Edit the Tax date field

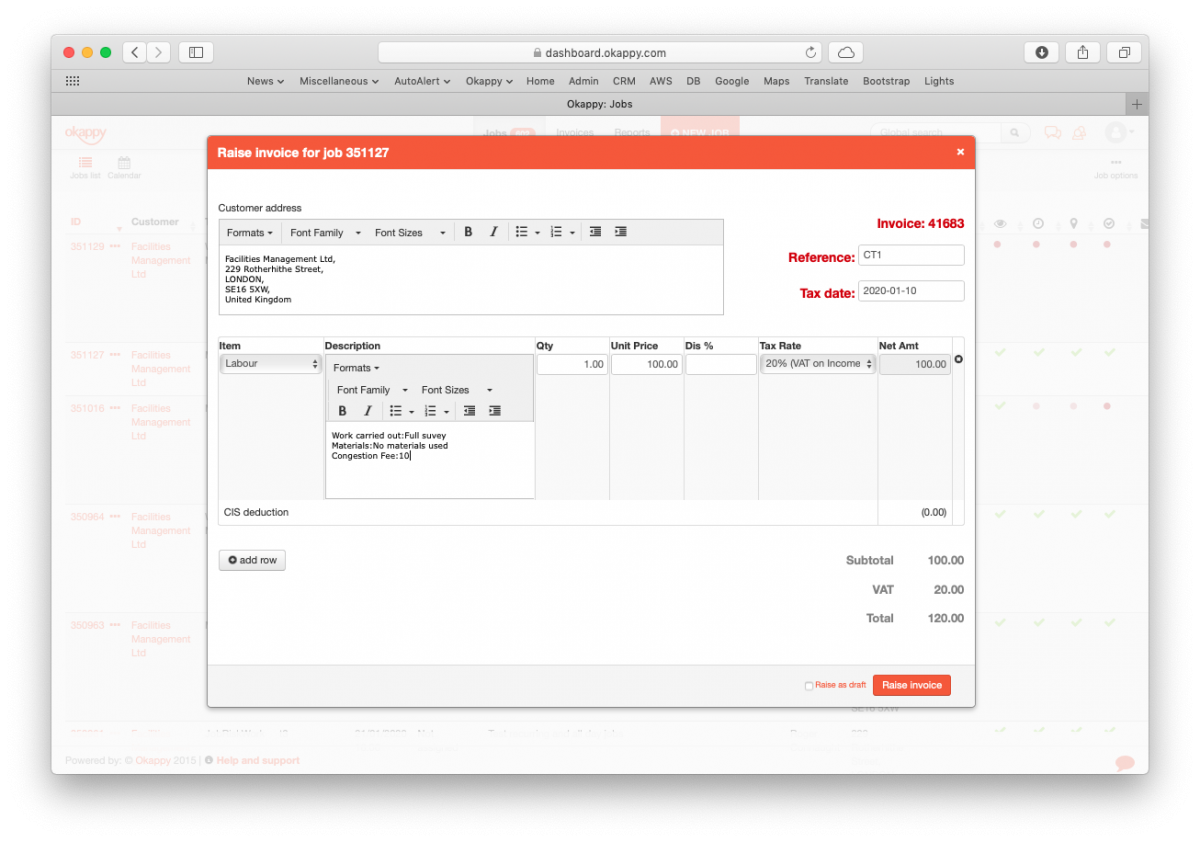point(911,291)
